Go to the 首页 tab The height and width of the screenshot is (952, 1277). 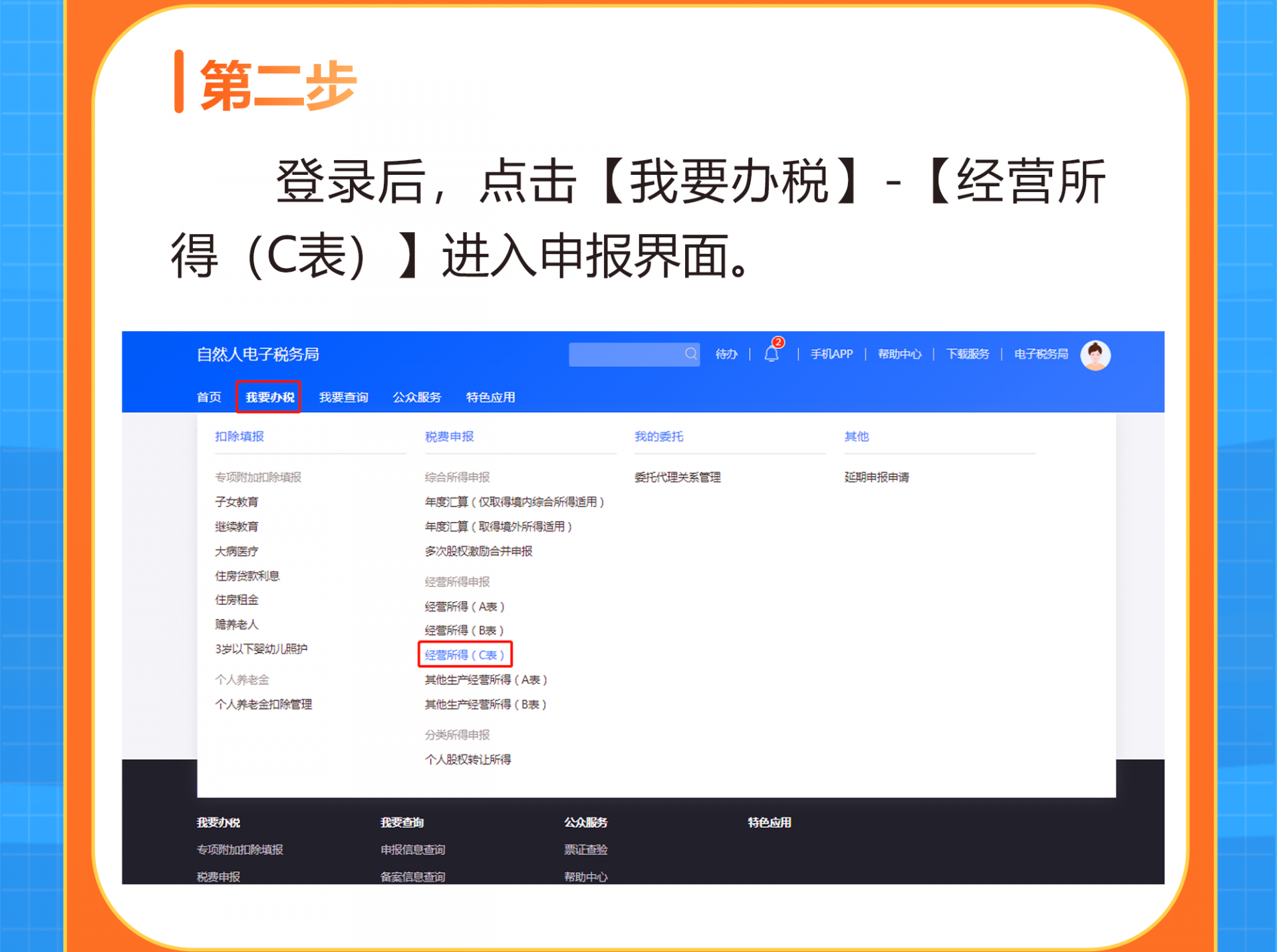pos(209,397)
